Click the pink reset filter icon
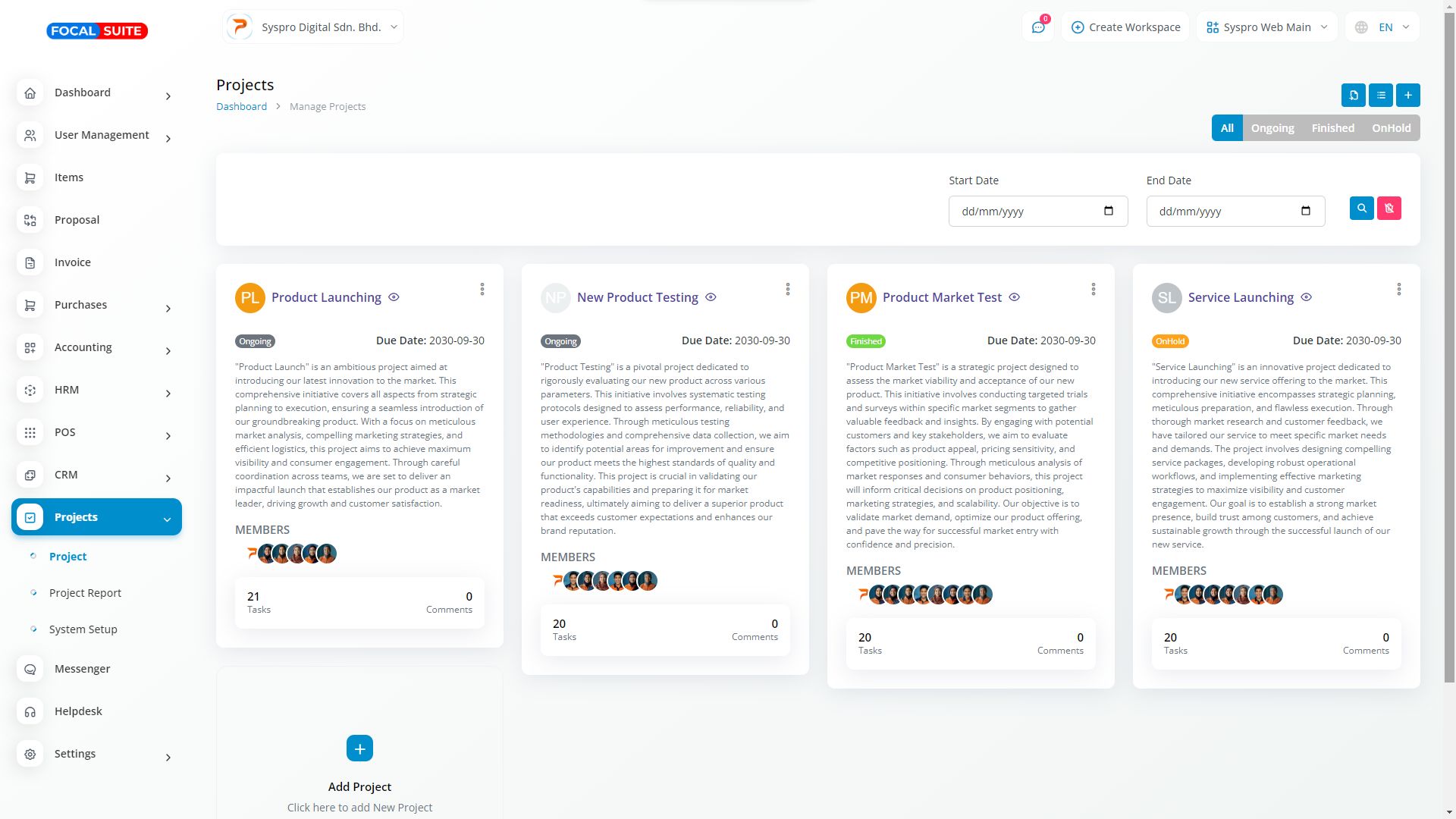 (x=1389, y=209)
